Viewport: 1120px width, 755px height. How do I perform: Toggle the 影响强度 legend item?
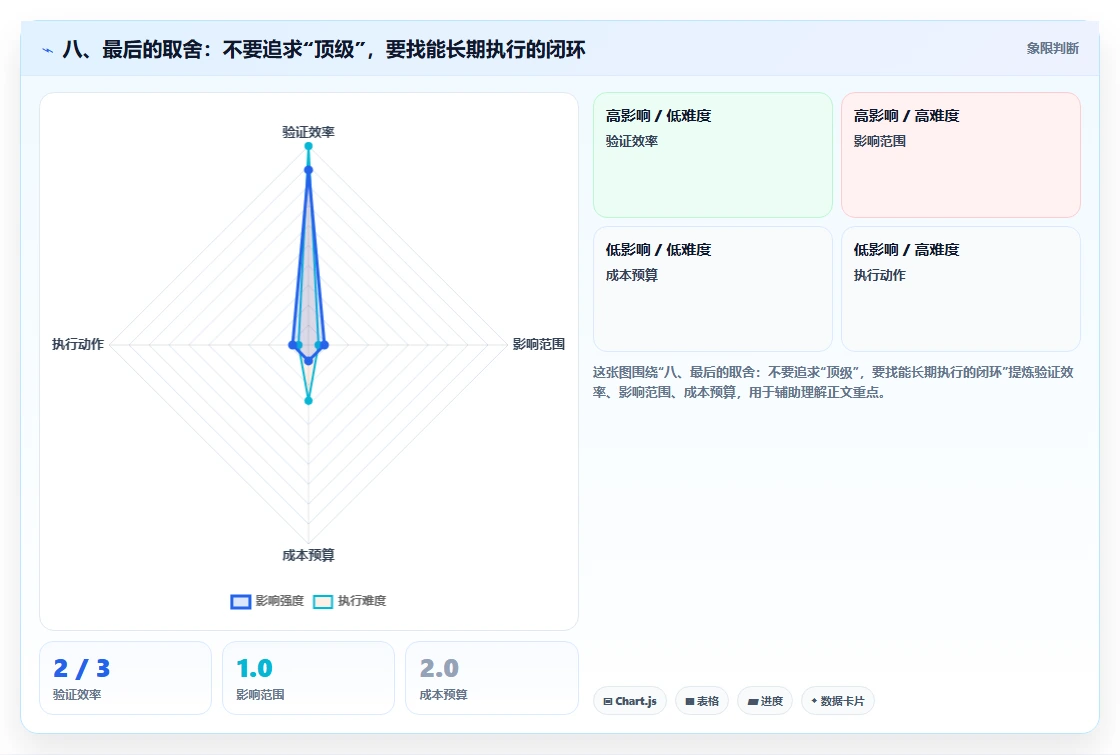click(267, 601)
